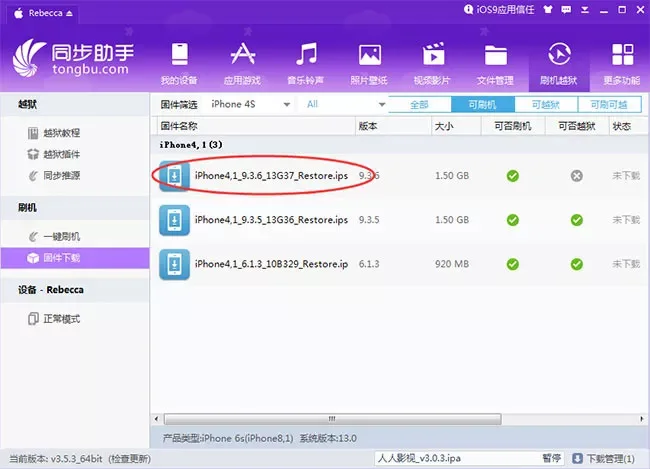This screenshot has width=650, height=469.
Task: Click 暂停 pause download button
Action: coord(552,458)
